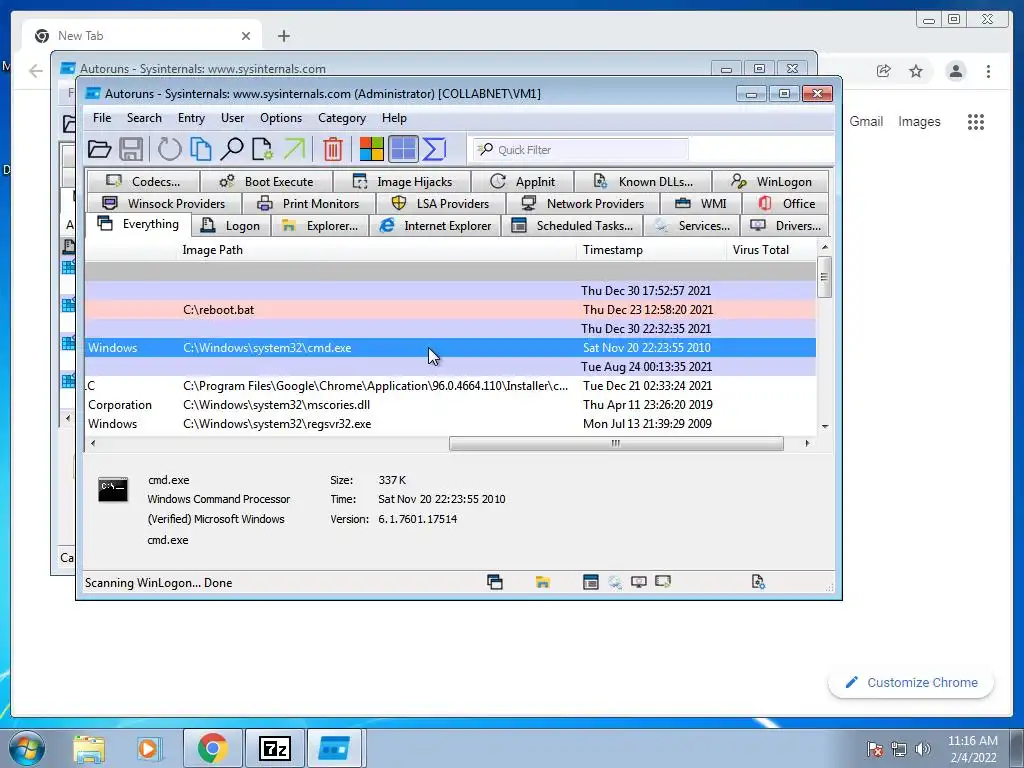The height and width of the screenshot is (768, 1024).
Task: Switch to the AppInit tab
Action: [522, 182]
